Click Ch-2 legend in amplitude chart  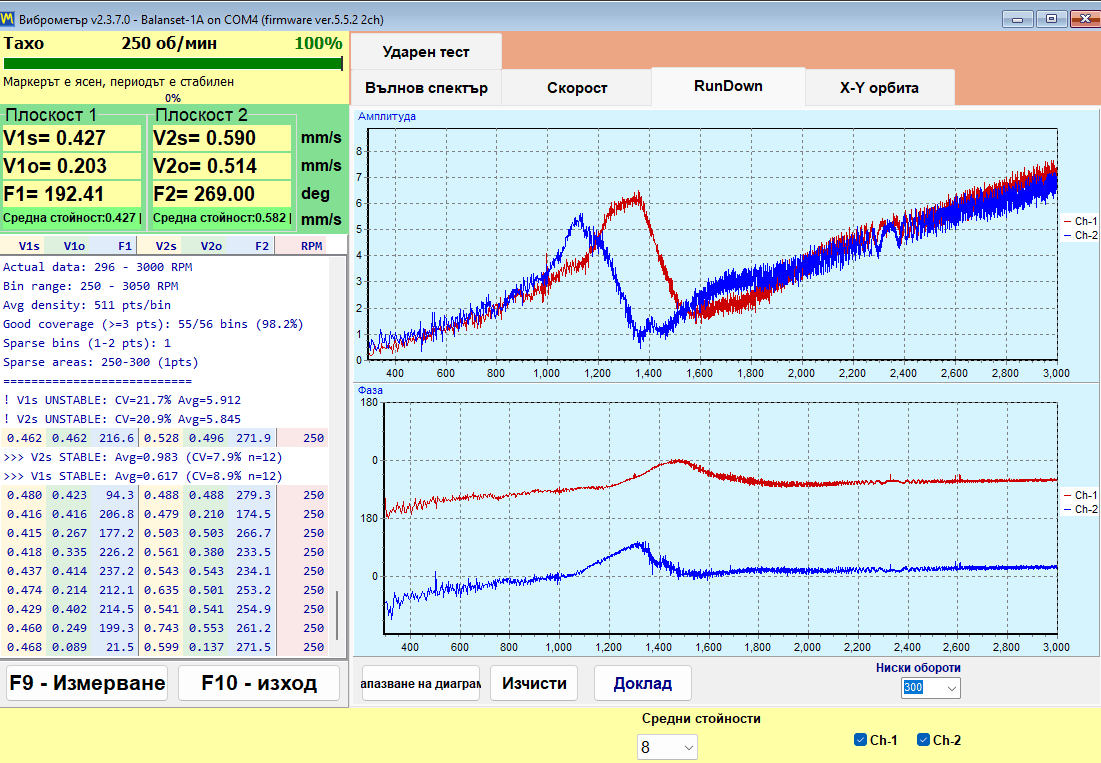point(1081,236)
